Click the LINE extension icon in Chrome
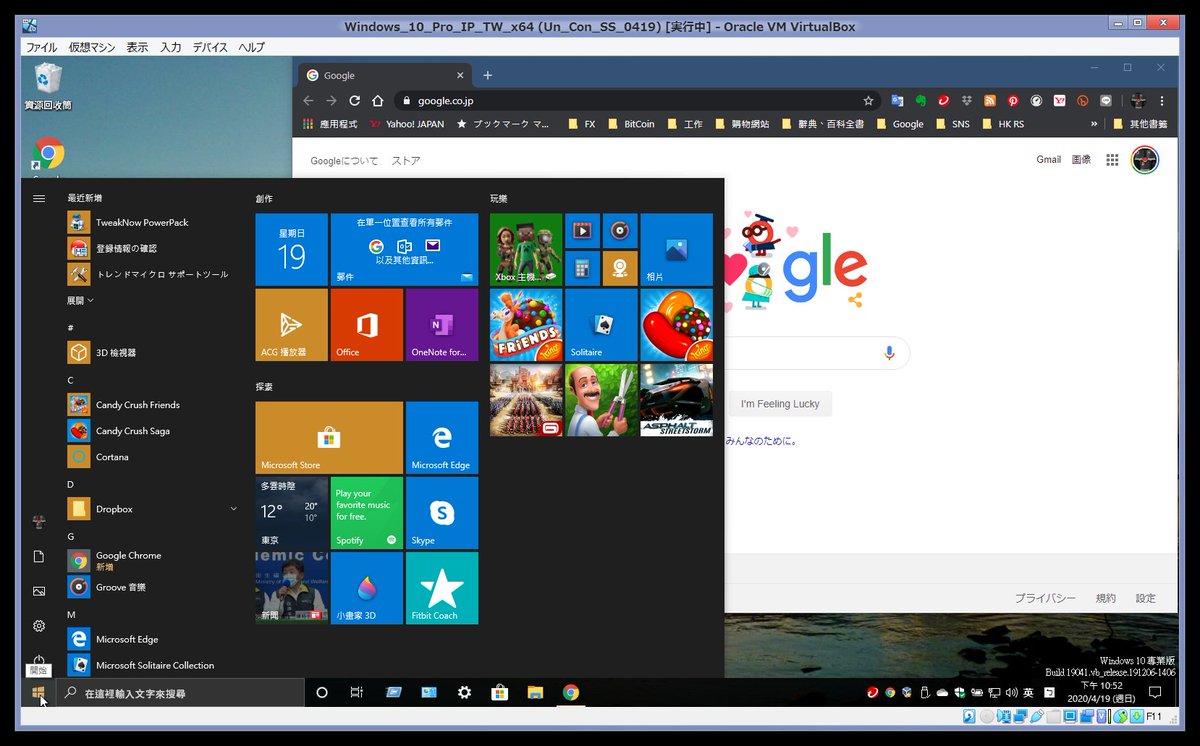Viewport: 1200px width, 746px height. coord(1106,100)
